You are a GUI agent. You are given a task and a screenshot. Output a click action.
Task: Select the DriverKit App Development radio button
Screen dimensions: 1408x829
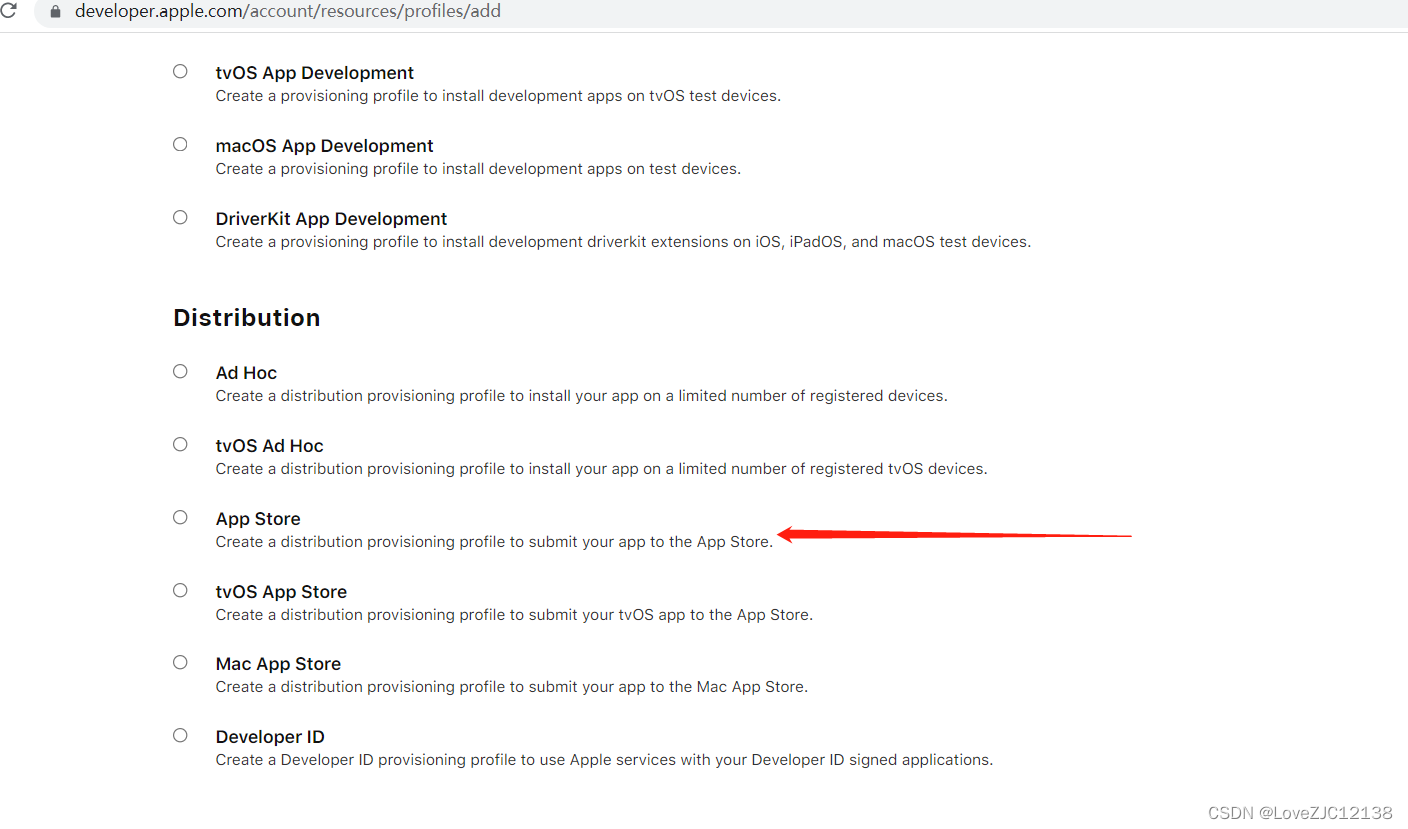tap(180, 217)
